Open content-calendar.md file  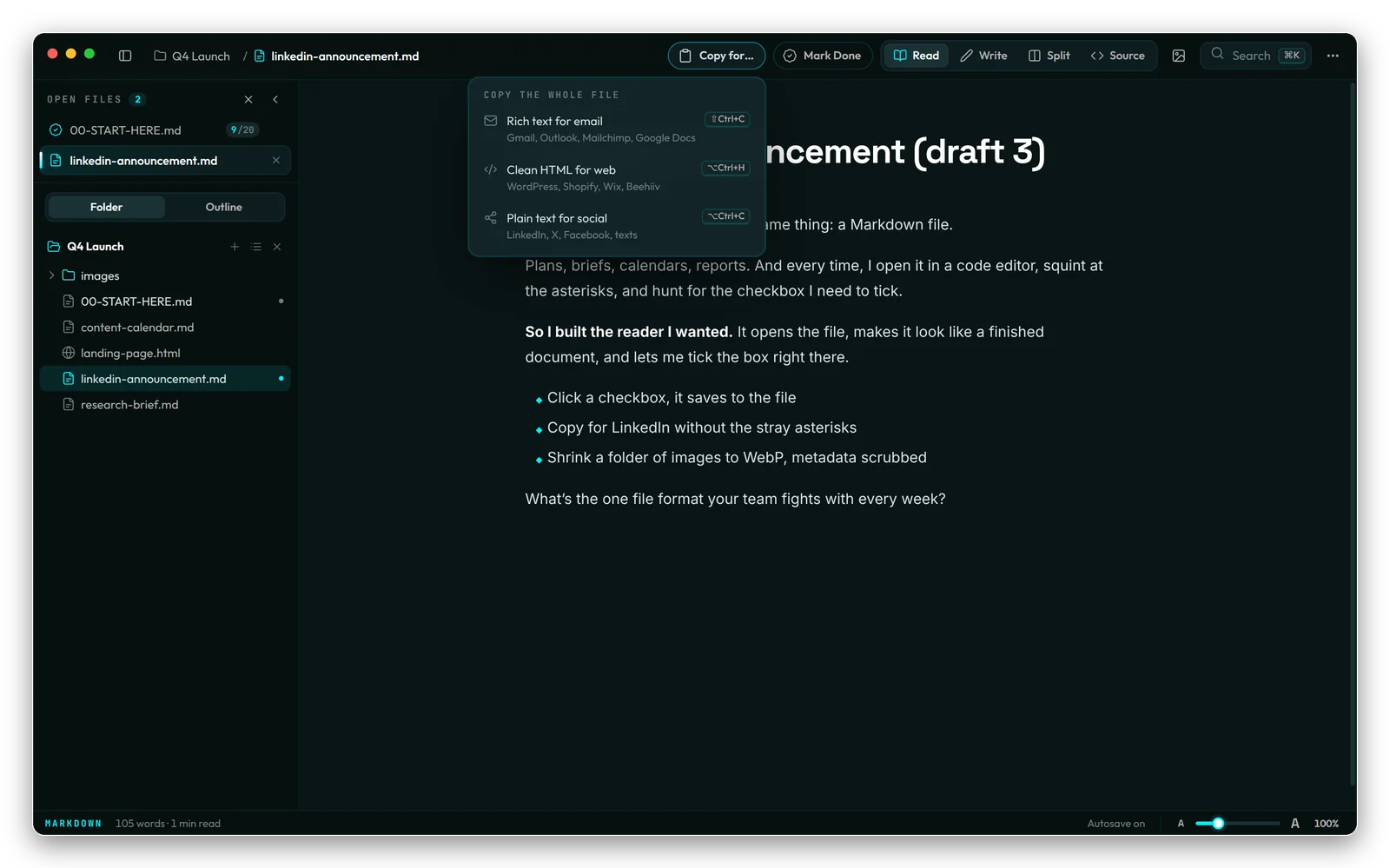pos(165,328)
